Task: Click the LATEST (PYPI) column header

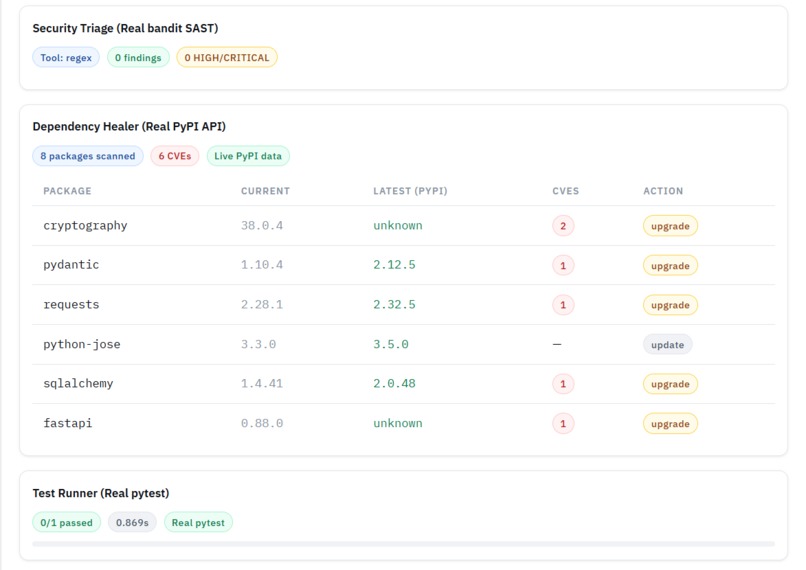Action: pos(410,191)
